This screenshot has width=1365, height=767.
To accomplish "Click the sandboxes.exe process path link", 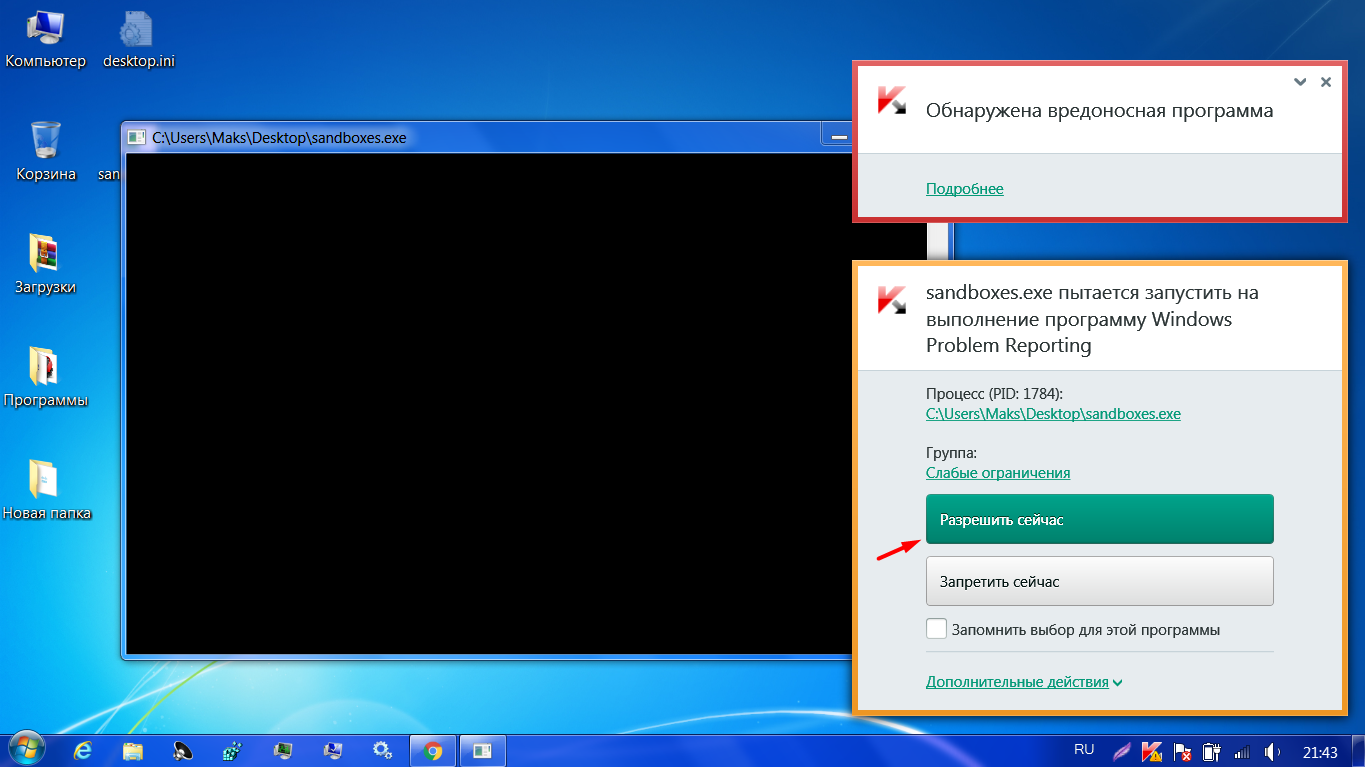I will [x=1052, y=413].
